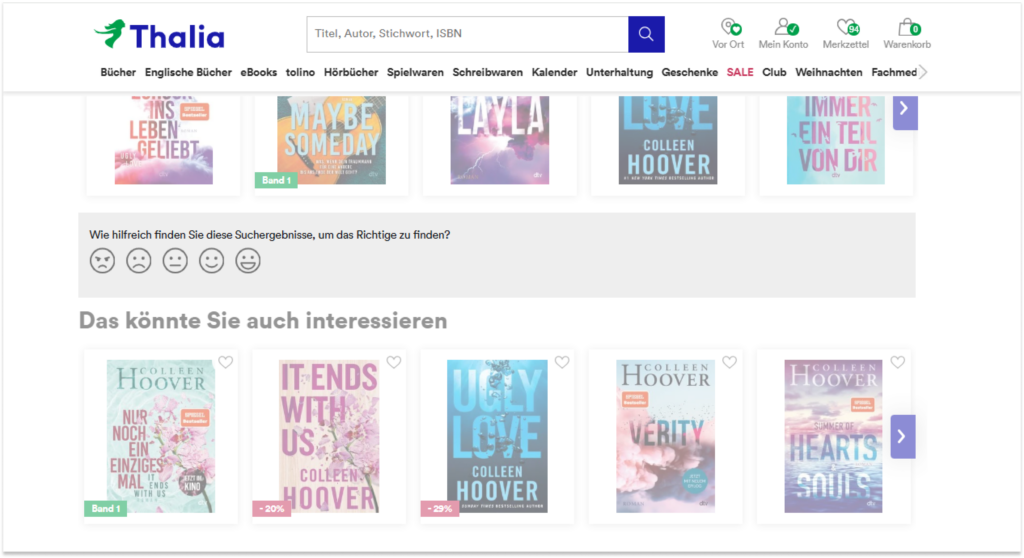Screen dimensions: 1024x558
Task: Open the Vor Ort store locator icon
Action: pos(728,34)
